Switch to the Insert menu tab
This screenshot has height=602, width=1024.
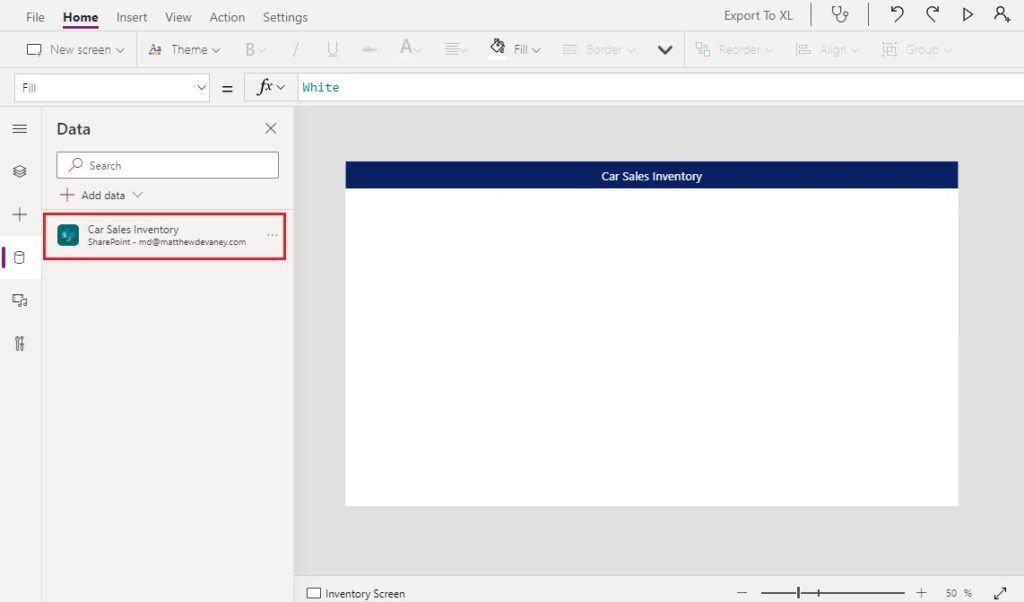[131, 16]
